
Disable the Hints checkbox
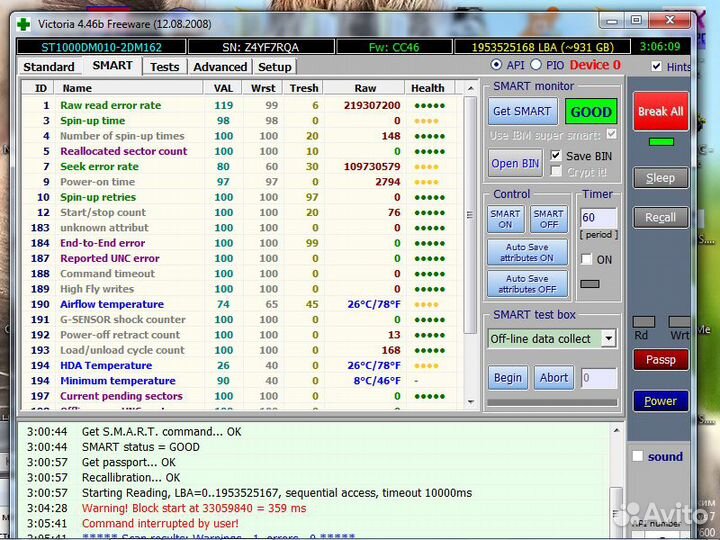[656, 66]
